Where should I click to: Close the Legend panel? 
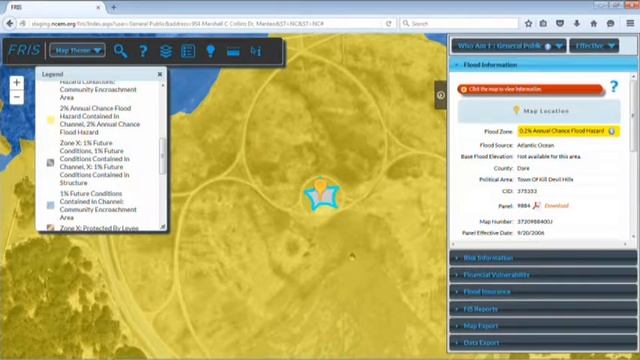(x=160, y=74)
